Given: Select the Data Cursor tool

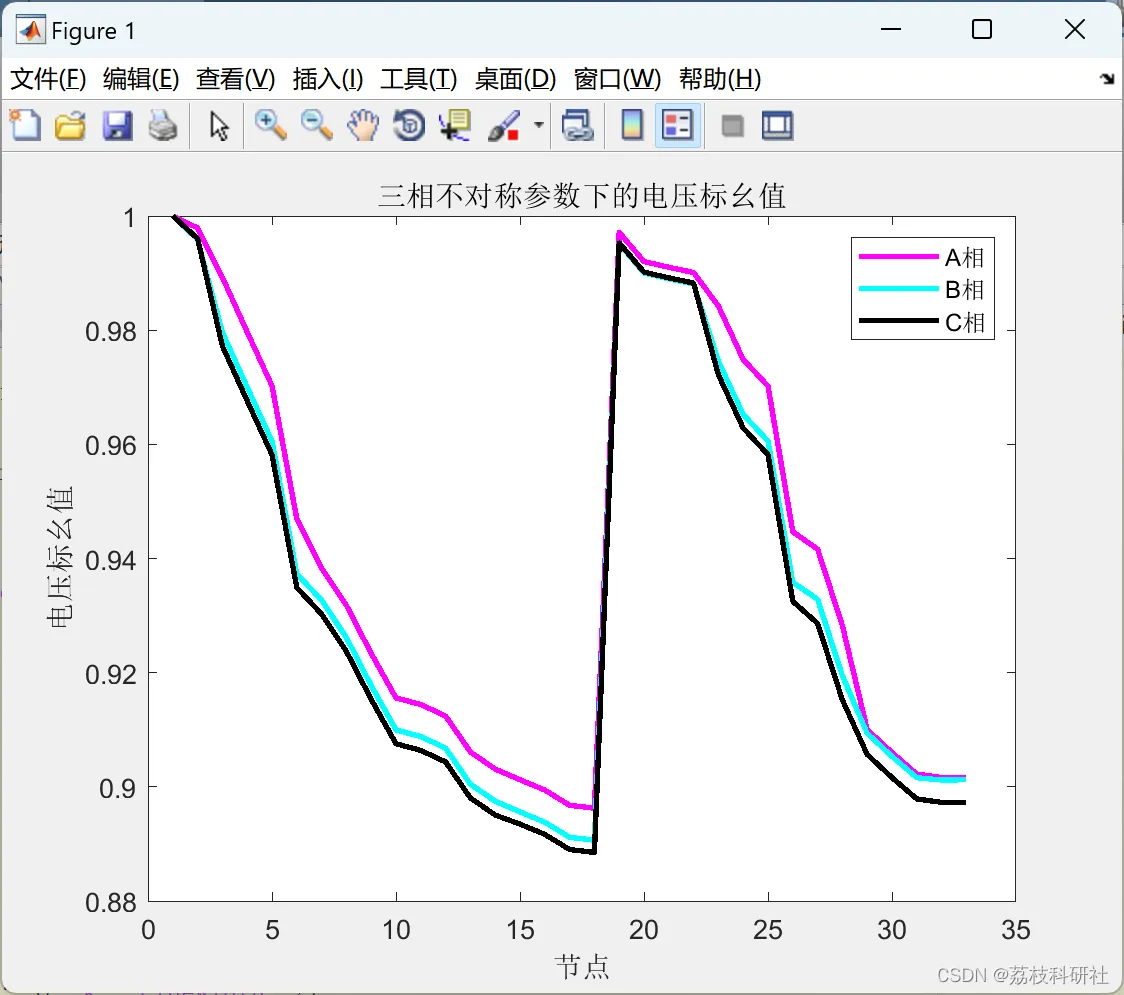Looking at the screenshot, I should coord(454,125).
